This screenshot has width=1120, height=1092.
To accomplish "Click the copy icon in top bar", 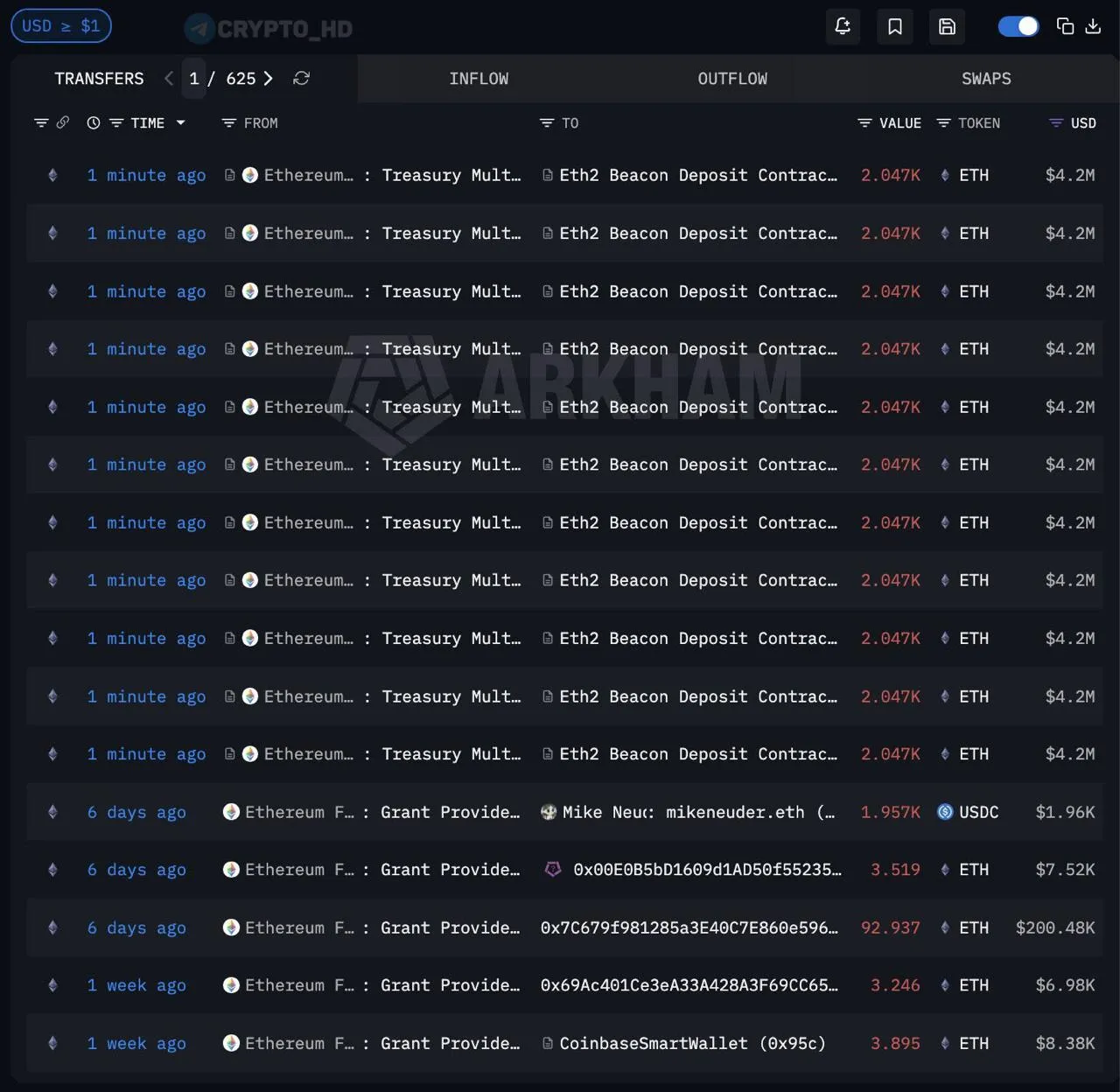I will (1065, 26).
